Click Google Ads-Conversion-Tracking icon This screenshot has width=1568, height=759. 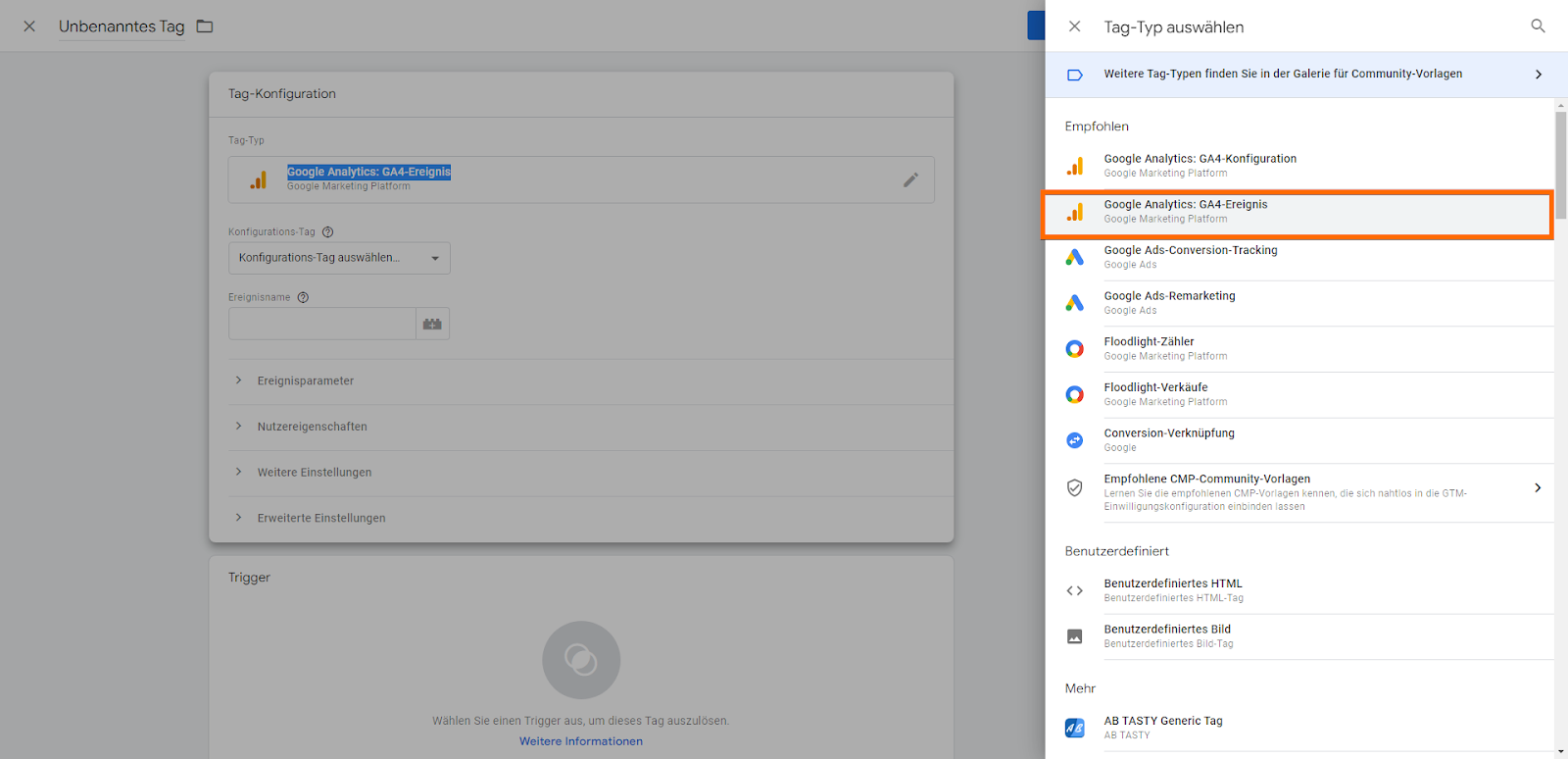click(x=1075, y=257)
